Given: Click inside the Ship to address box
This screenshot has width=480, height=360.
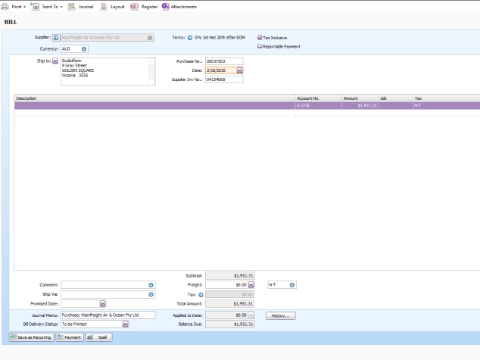Looking at the screenshot, I should click(x=108, y=71).
